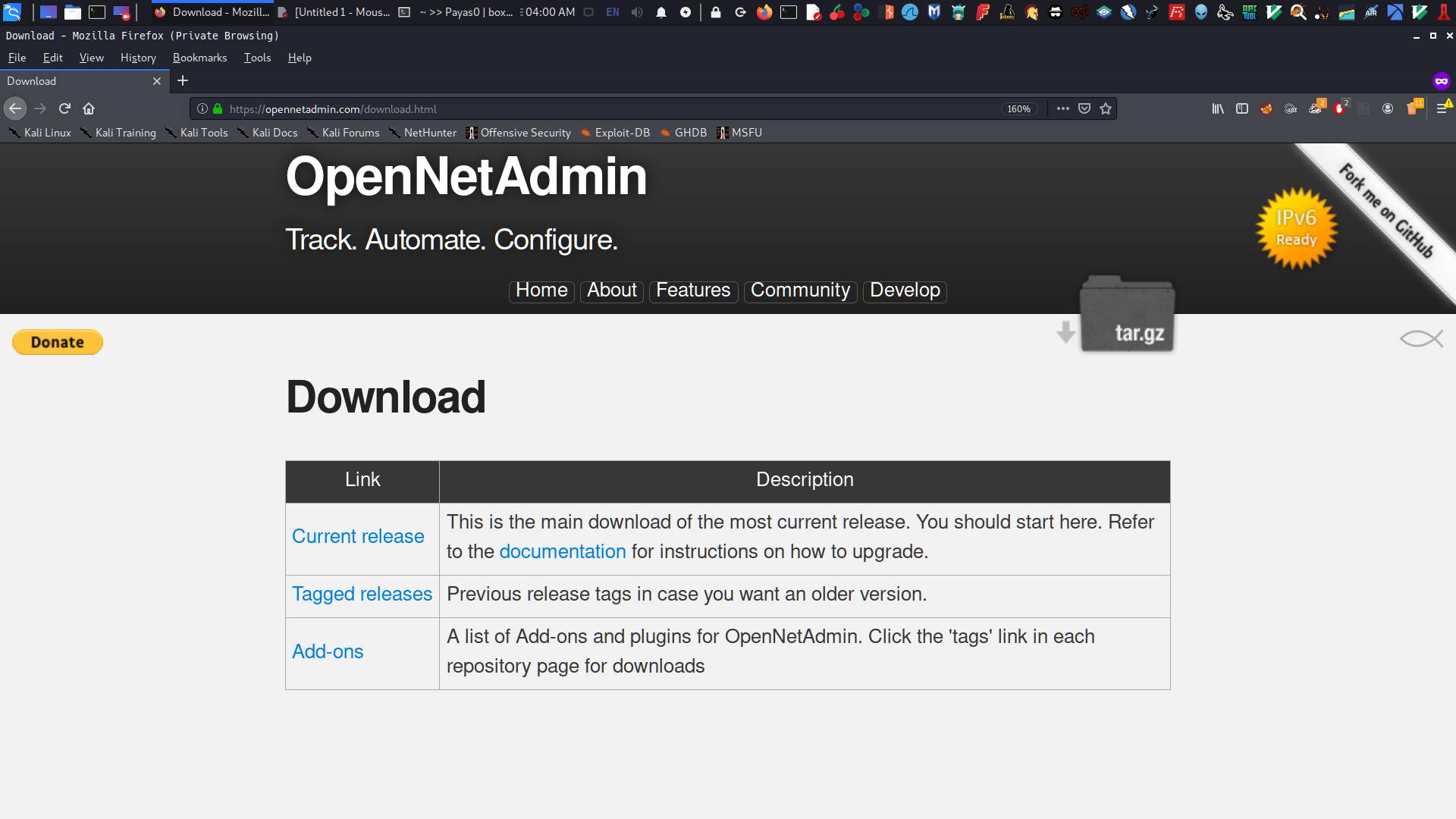Click the forward navigation arrow

tap(40, 108)
